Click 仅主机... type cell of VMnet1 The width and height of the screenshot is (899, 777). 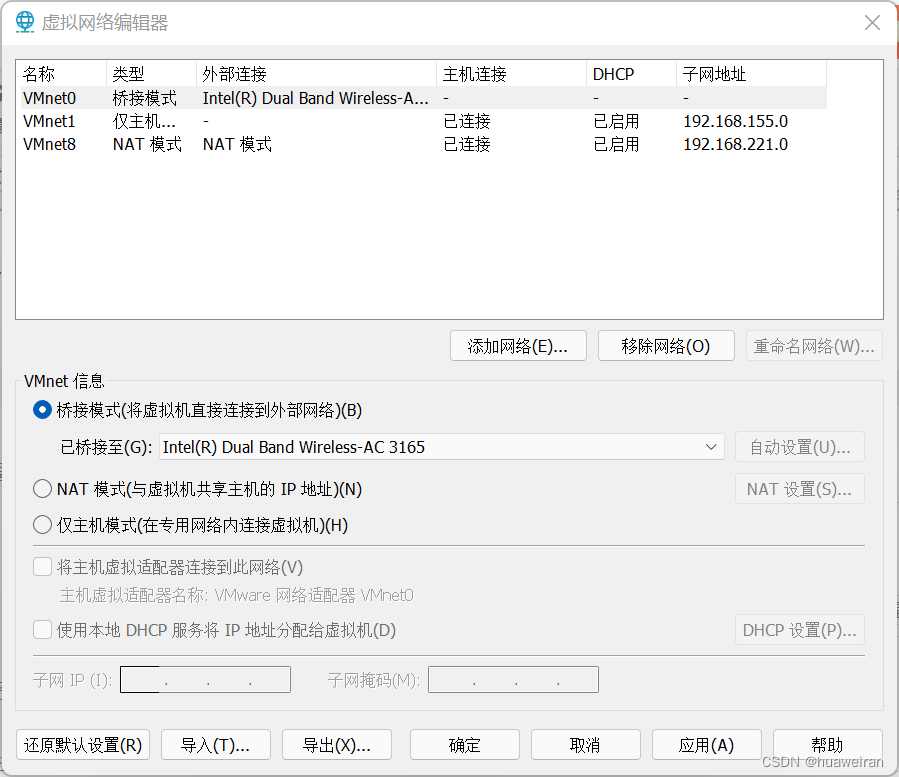[144, 121]
